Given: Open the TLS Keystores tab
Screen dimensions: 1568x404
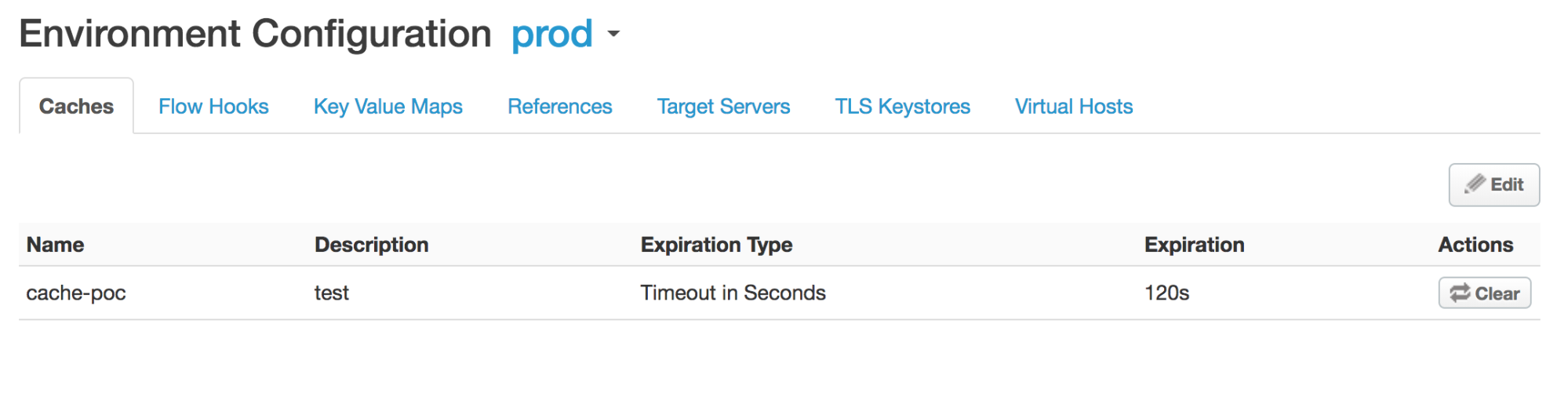Looking at the screenshot, I should 902,106.
